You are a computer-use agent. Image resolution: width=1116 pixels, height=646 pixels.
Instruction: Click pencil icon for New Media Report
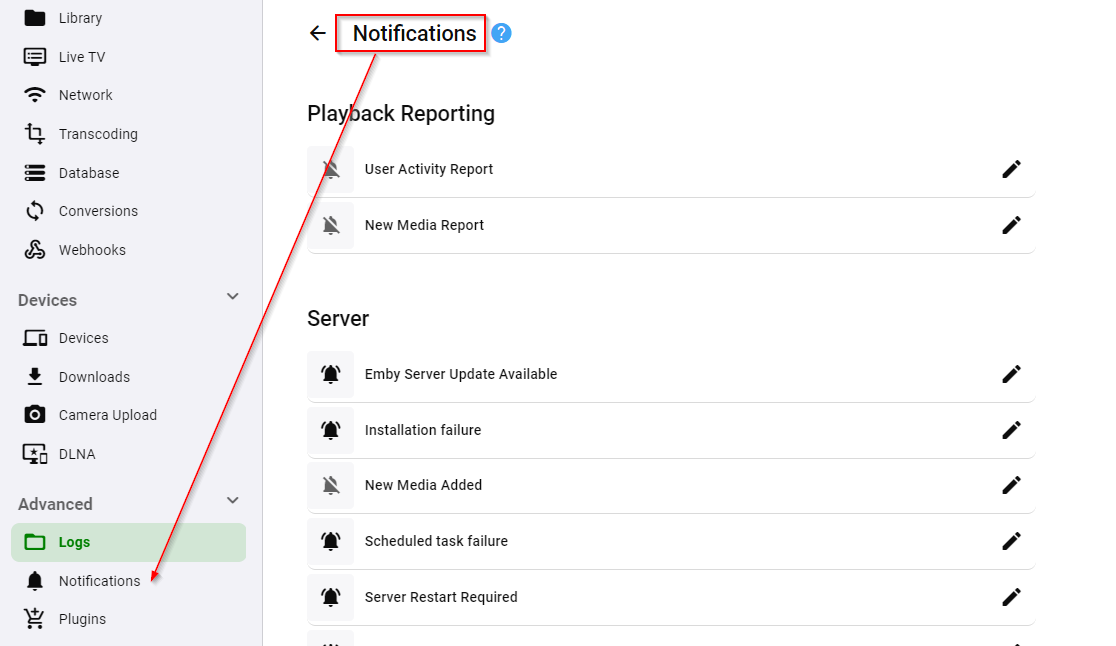tap(1011, 225)
